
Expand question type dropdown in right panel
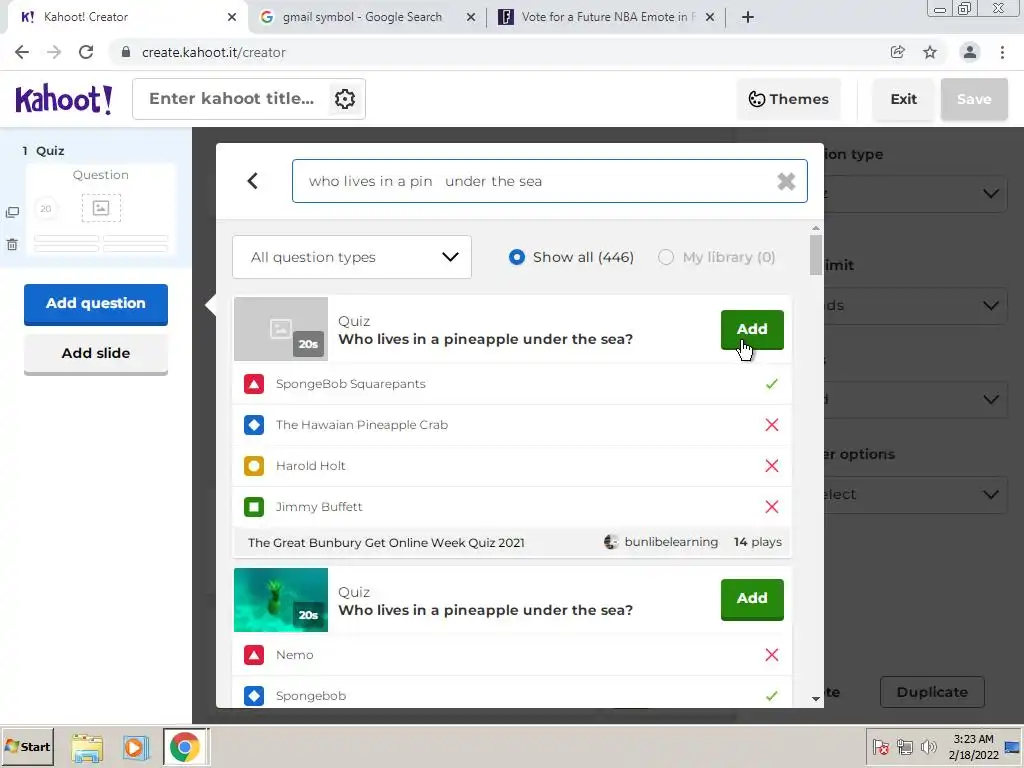pos(991,194)
